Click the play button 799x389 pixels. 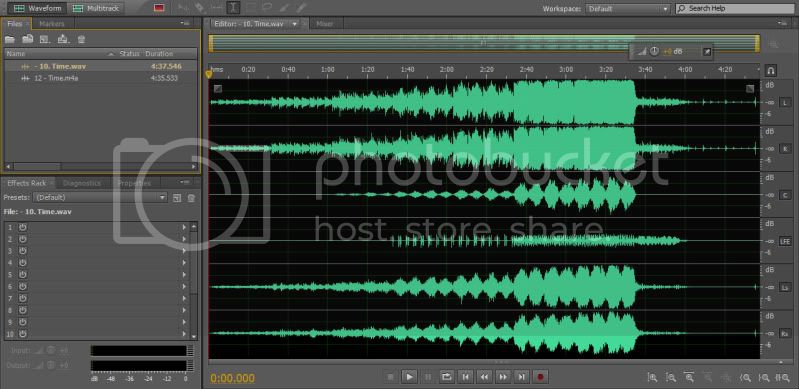[x=409, y=377]
